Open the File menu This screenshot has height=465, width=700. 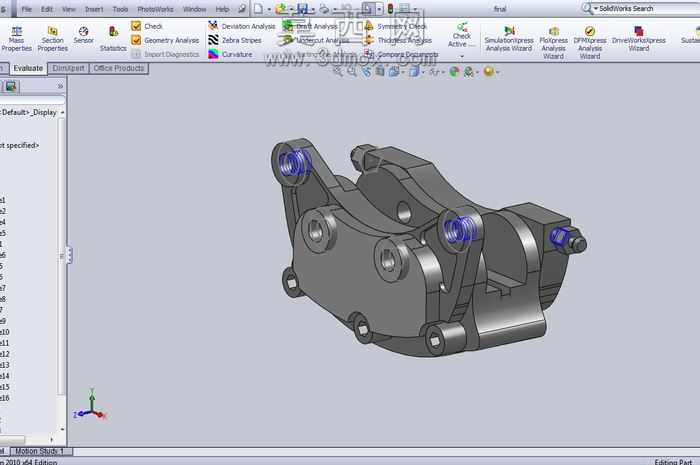(x=27, y=9)
